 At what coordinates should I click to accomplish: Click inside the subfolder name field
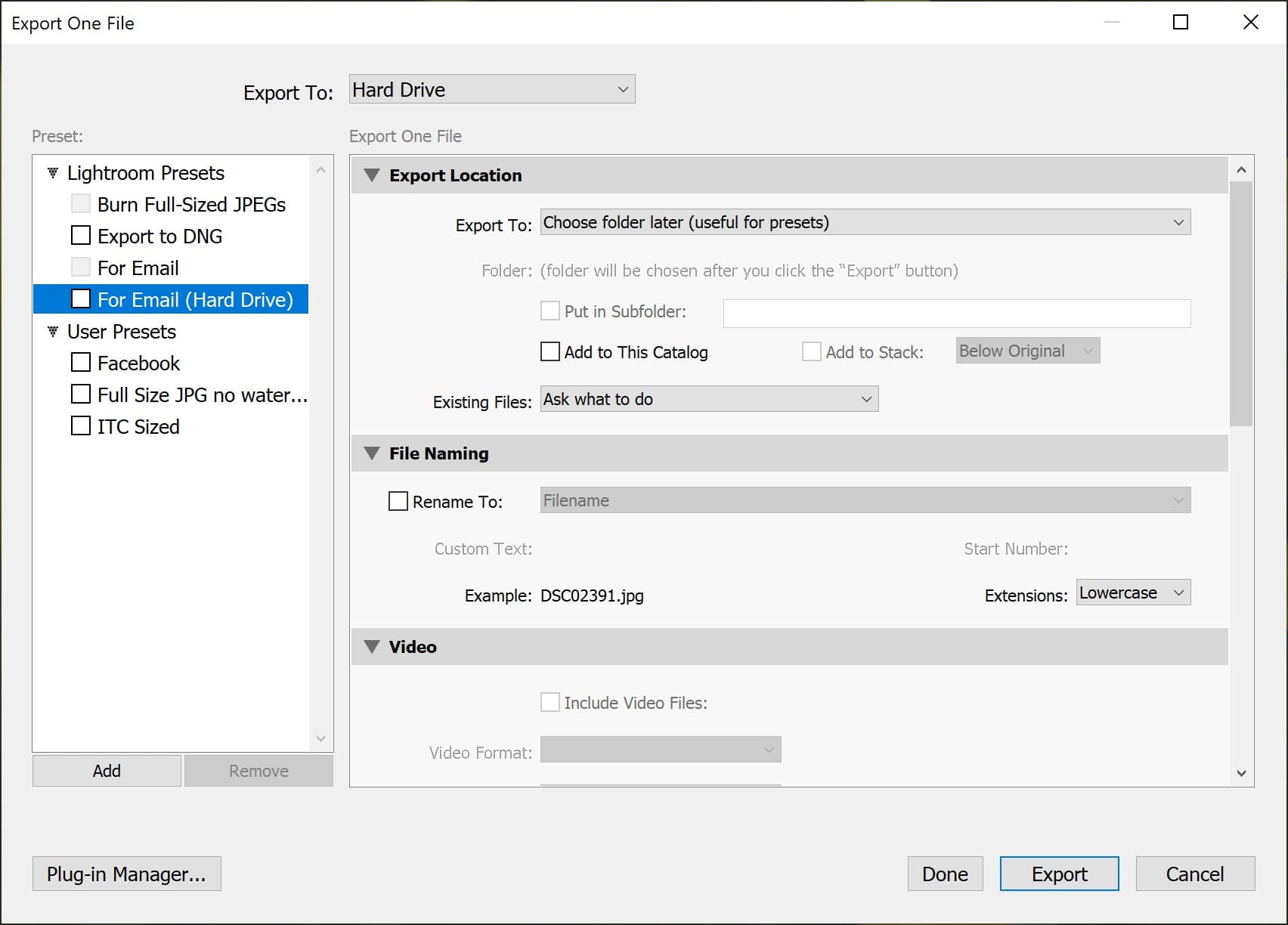955,312
